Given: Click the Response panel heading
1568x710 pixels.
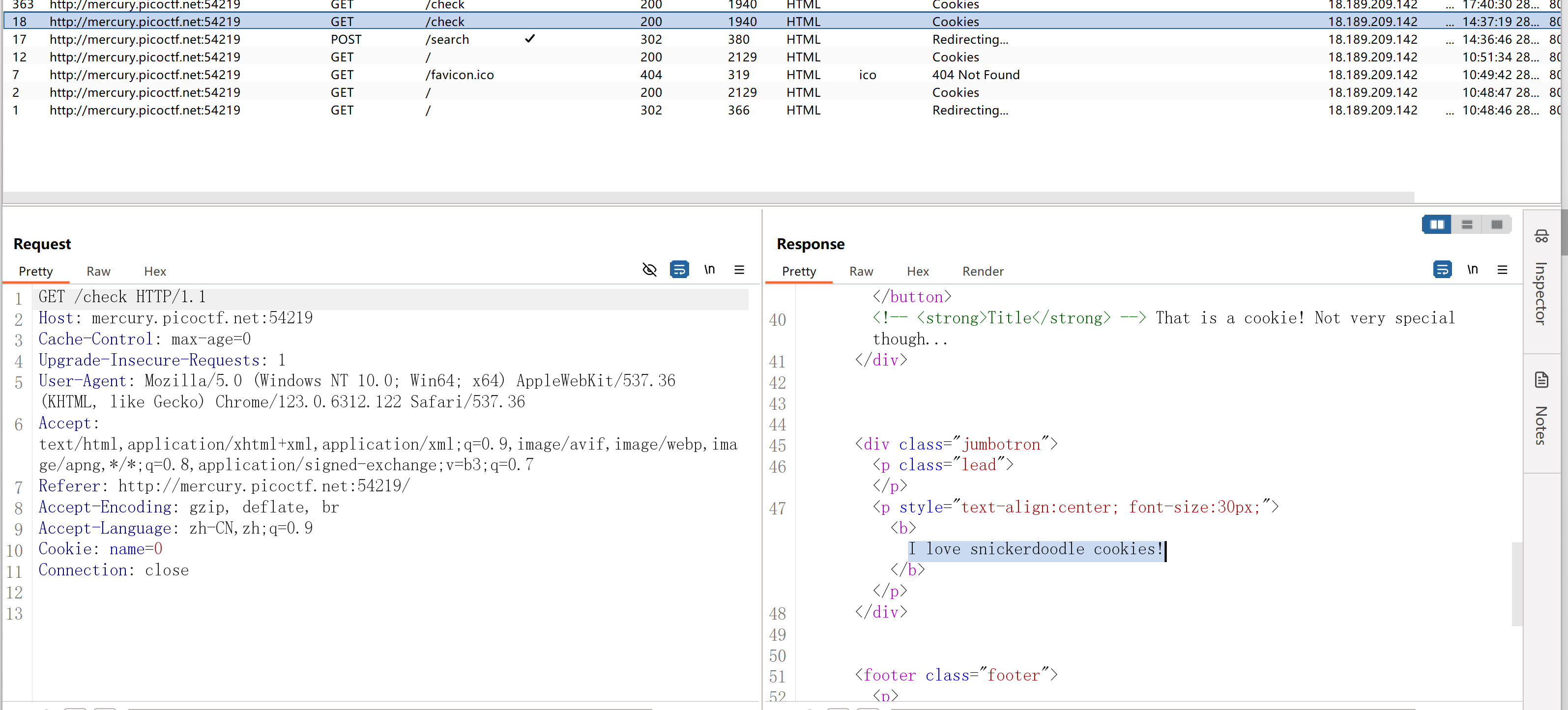Looking at the screenshot, I should click(810, 244).
